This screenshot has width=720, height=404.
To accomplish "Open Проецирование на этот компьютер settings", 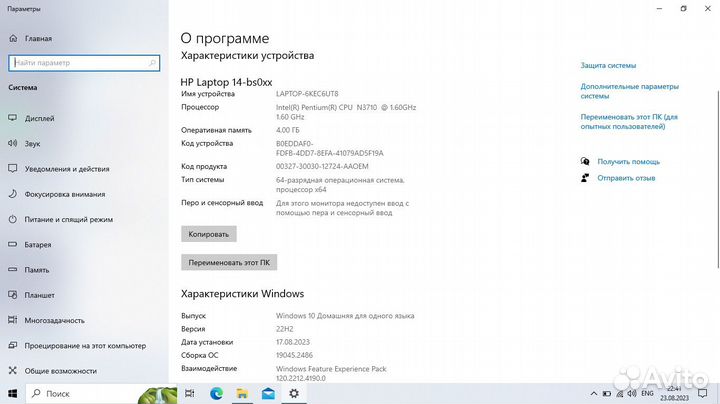I will tap(77, 346).
